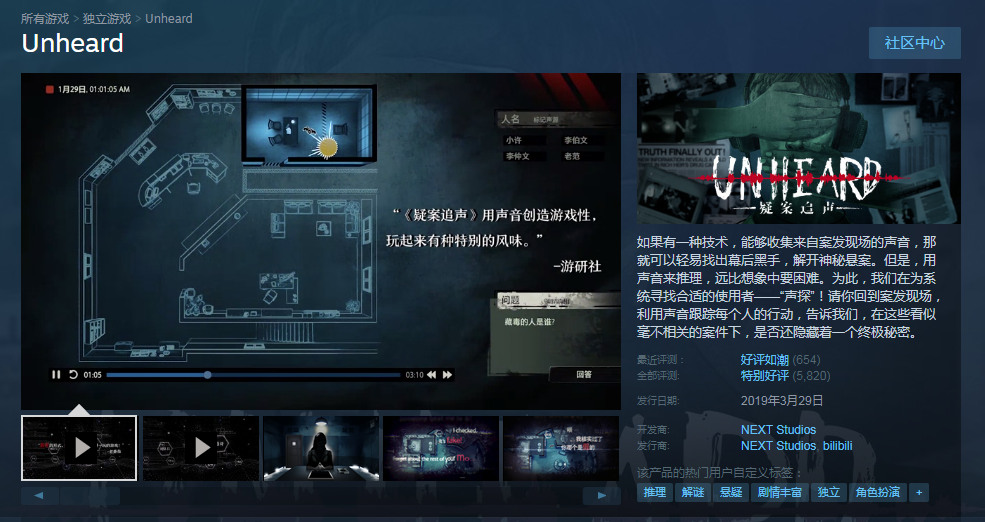Open the 特别好评 all reviews link
This screenshot has height=522, width=985.
coord(765,376)
